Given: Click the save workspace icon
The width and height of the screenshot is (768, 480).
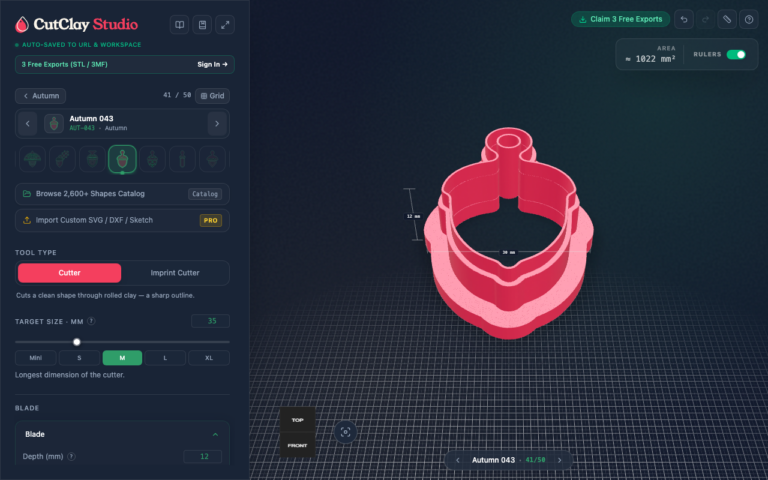Looking at the screenshot, I should click(202, 25).
